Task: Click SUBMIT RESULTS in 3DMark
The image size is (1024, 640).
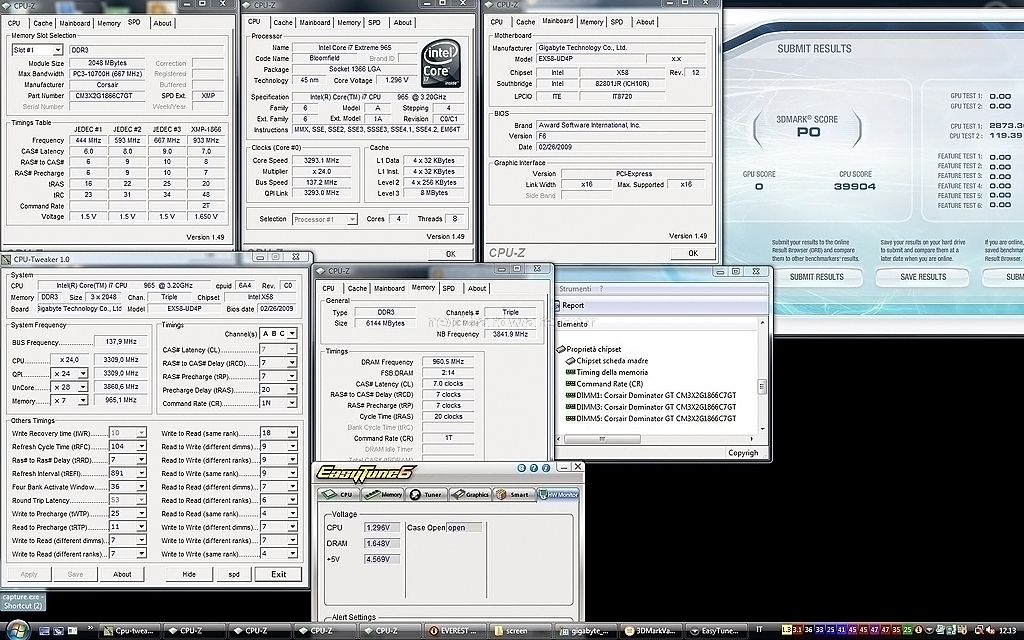Action: tap(816, 277)
